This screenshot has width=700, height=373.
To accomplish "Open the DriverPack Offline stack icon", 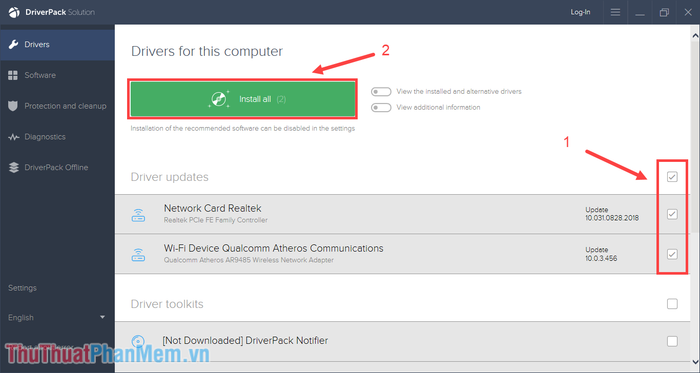I will coord(13,167).
